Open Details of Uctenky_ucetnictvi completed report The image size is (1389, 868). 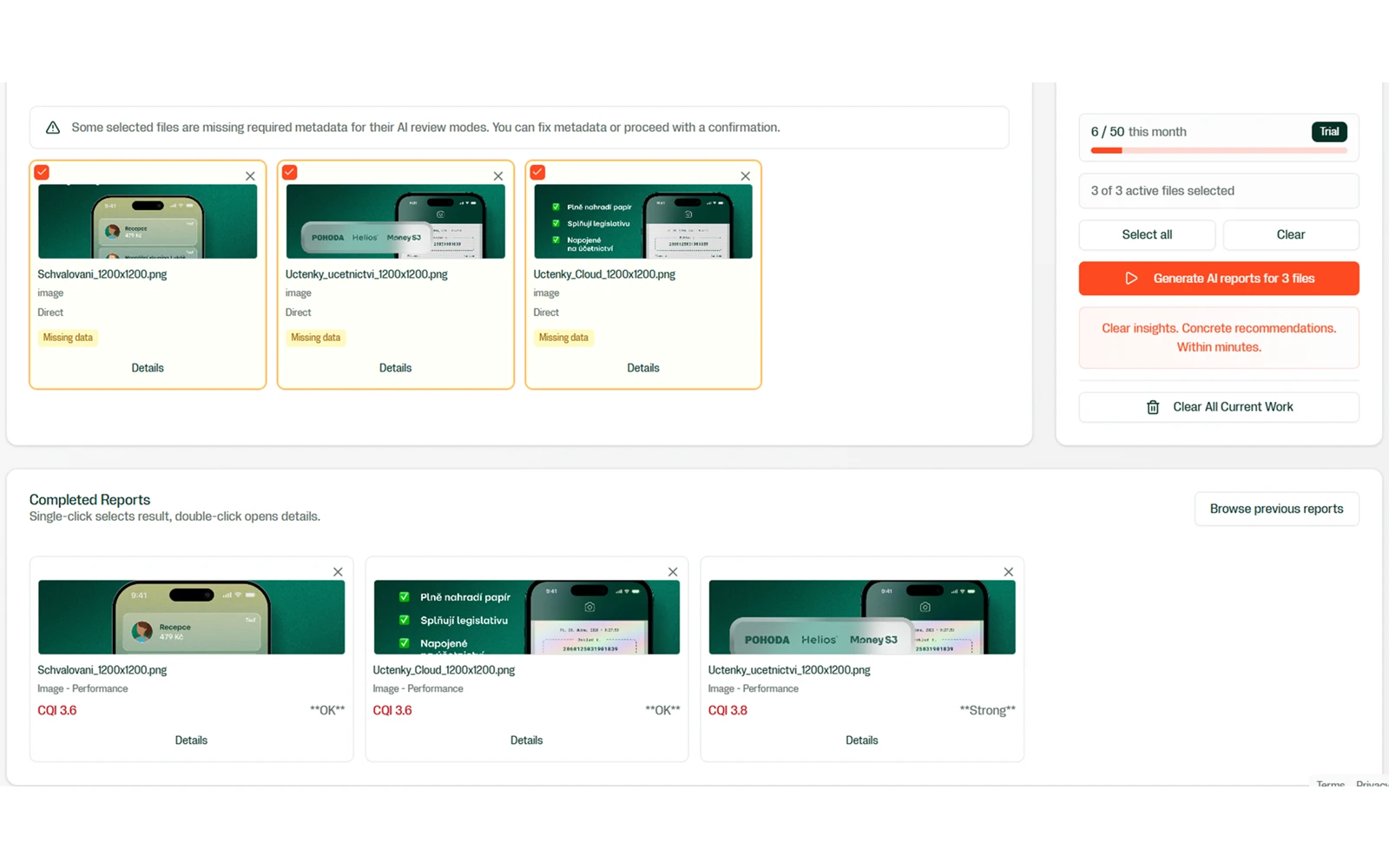tap(862, 740)
